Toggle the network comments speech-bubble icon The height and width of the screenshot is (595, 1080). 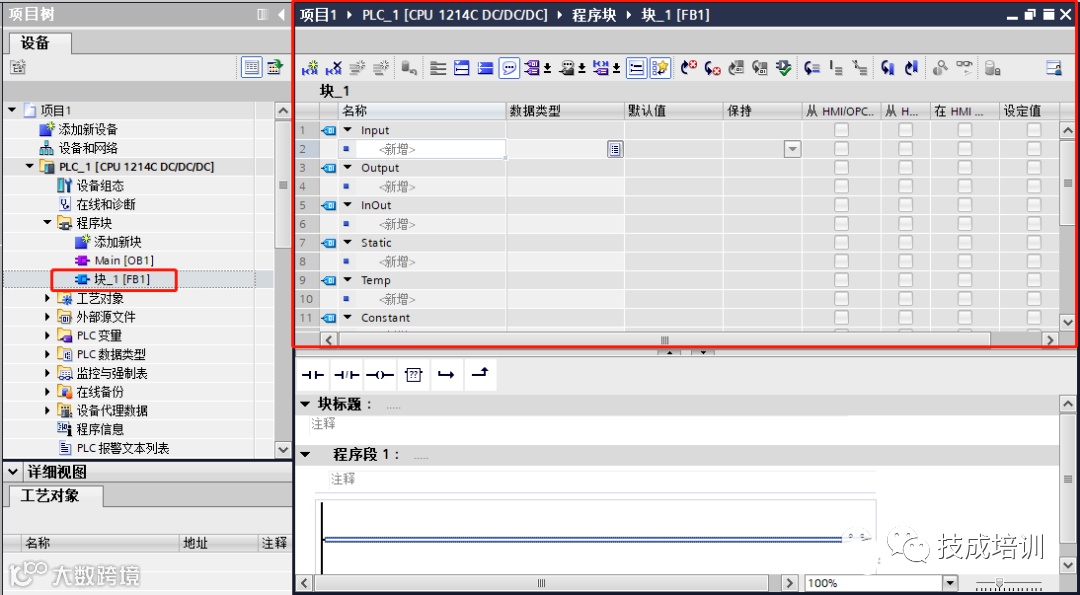[x=509, y=67]
